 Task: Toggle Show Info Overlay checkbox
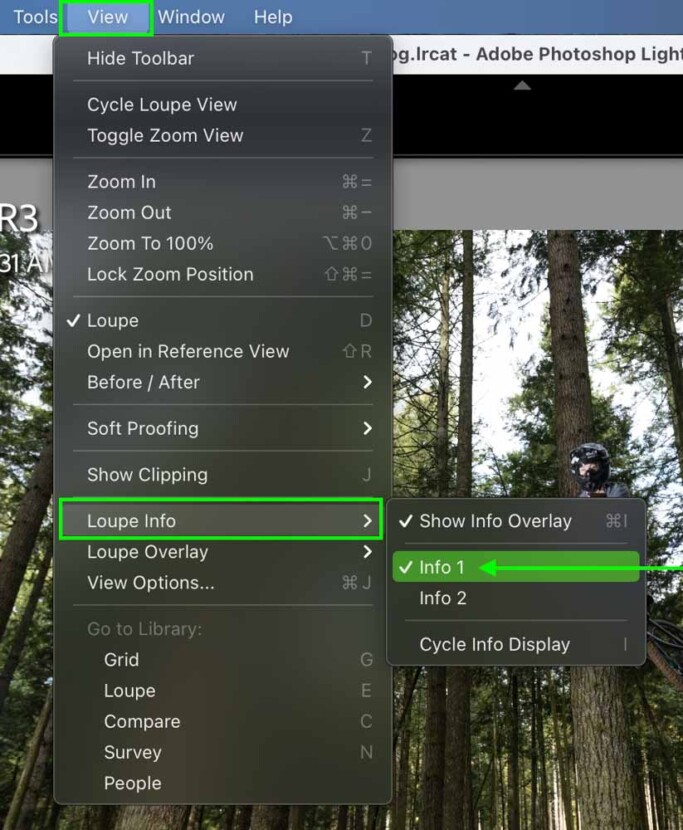pyautogui.click(x=516, y=521)
